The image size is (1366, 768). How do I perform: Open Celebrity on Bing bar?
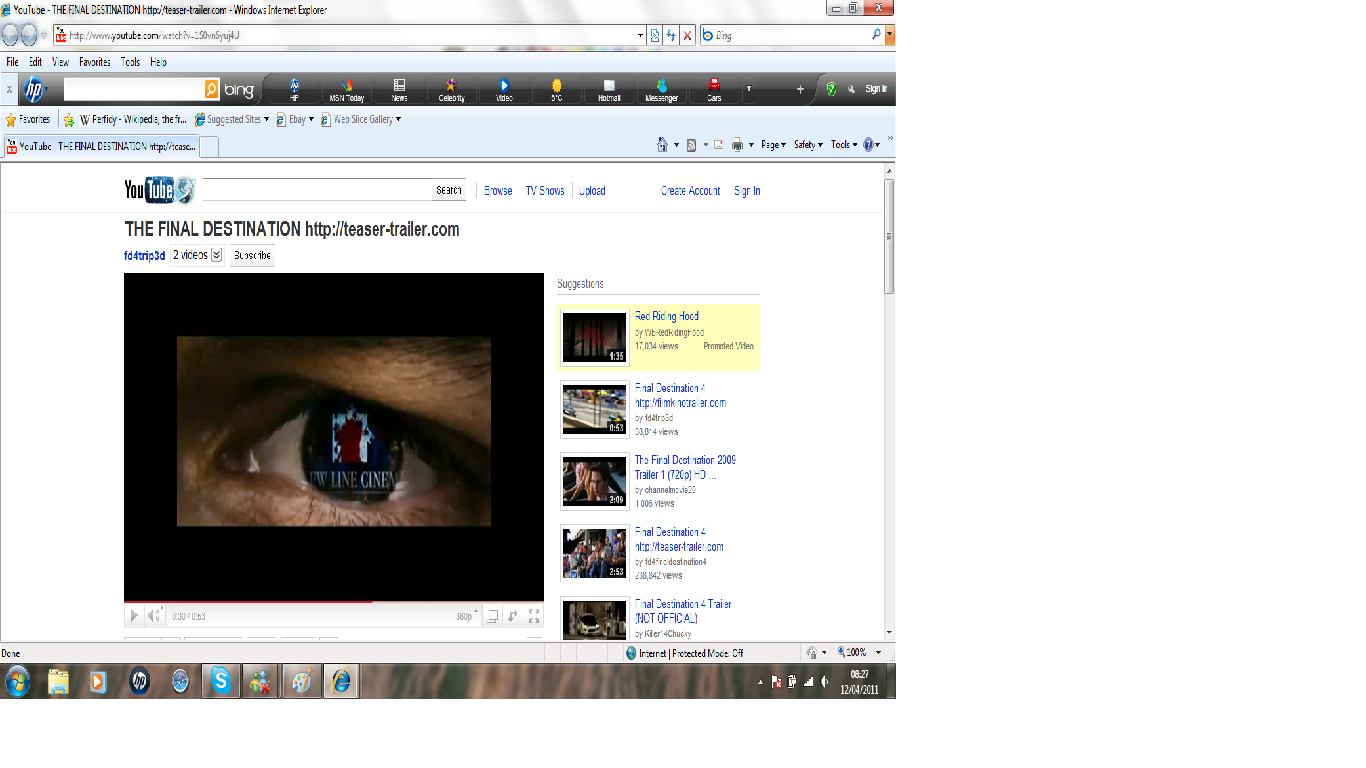[x=451, y=90]
